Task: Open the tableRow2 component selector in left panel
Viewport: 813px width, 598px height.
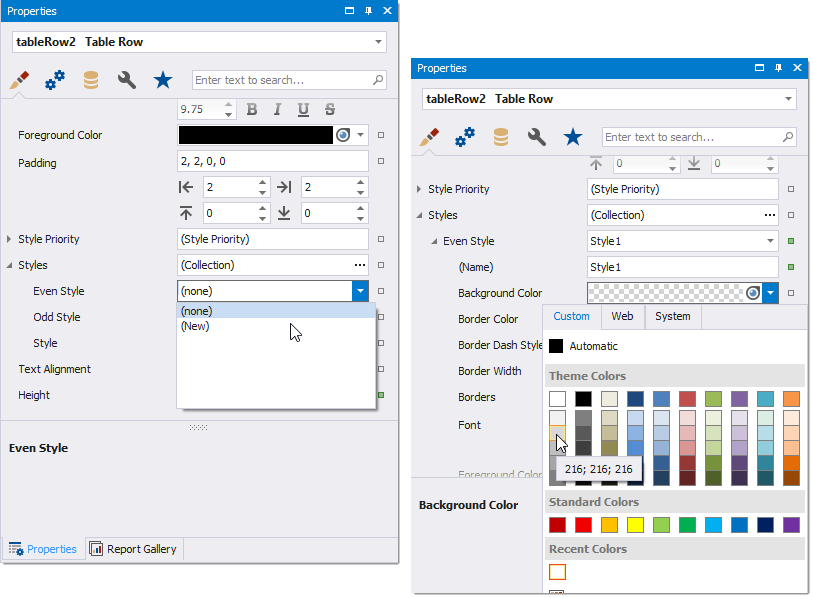Action: (x=378, y=41)
